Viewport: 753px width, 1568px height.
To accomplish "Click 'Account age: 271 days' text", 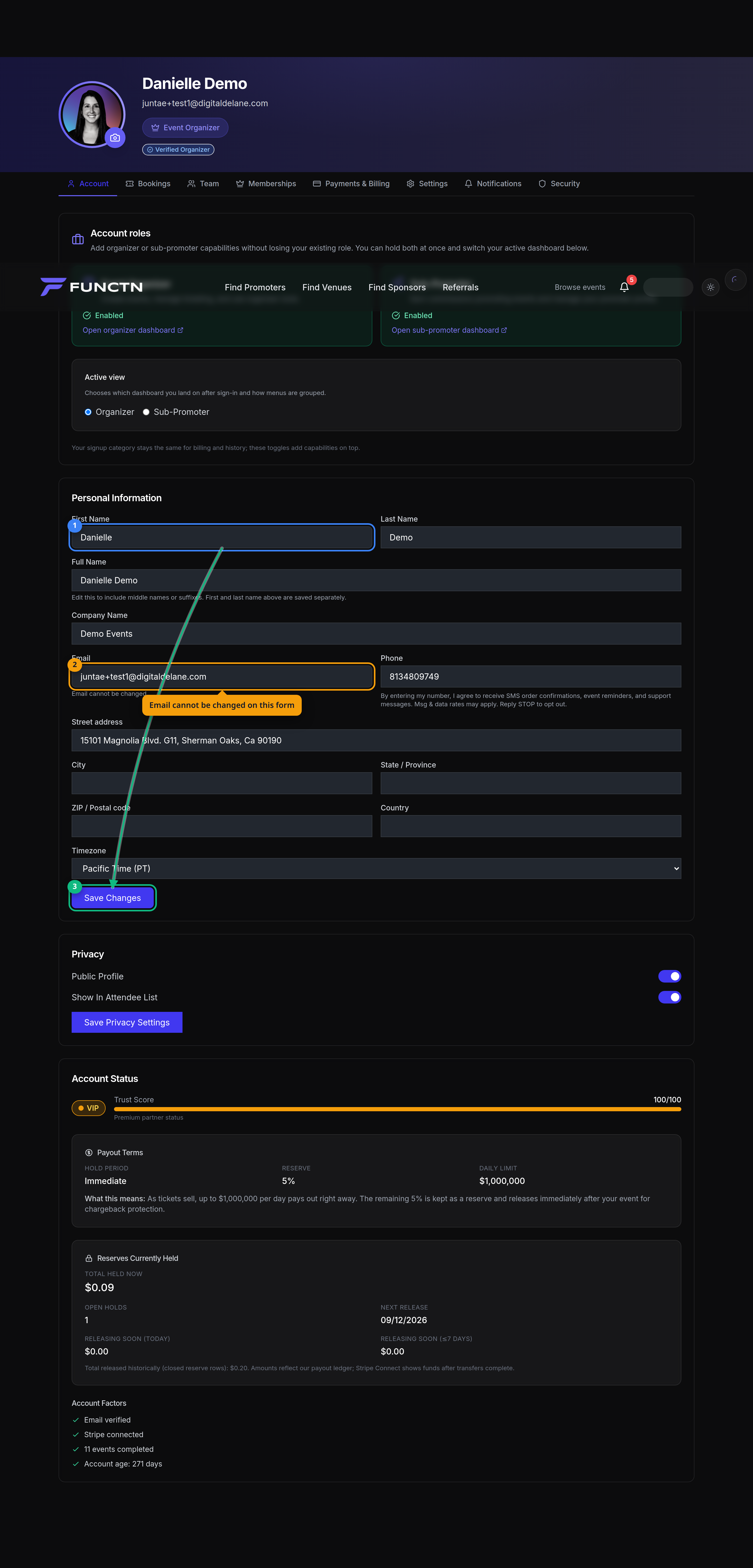I will (x=123, y=1464).
